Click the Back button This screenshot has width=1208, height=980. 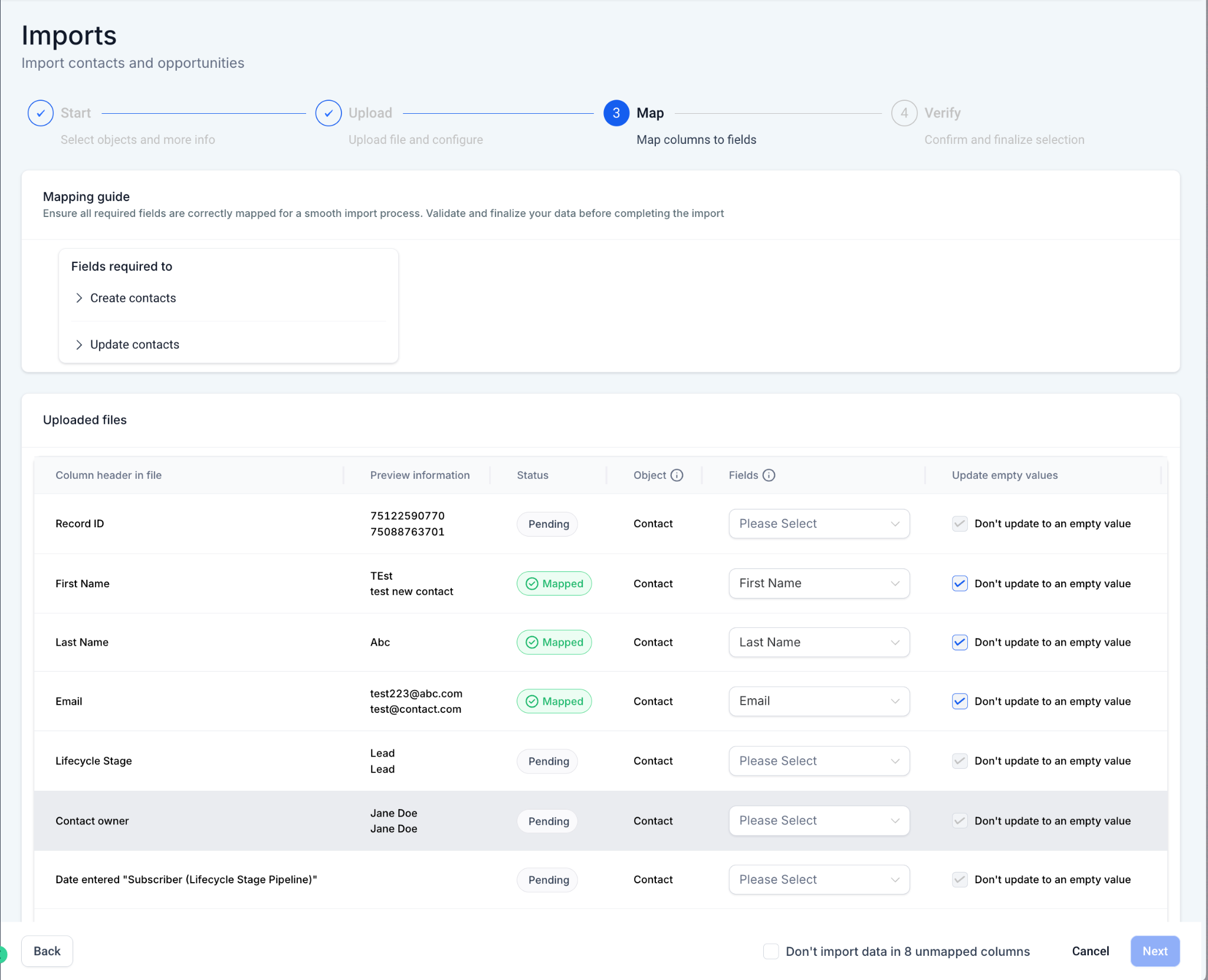[x=47, y=951]
